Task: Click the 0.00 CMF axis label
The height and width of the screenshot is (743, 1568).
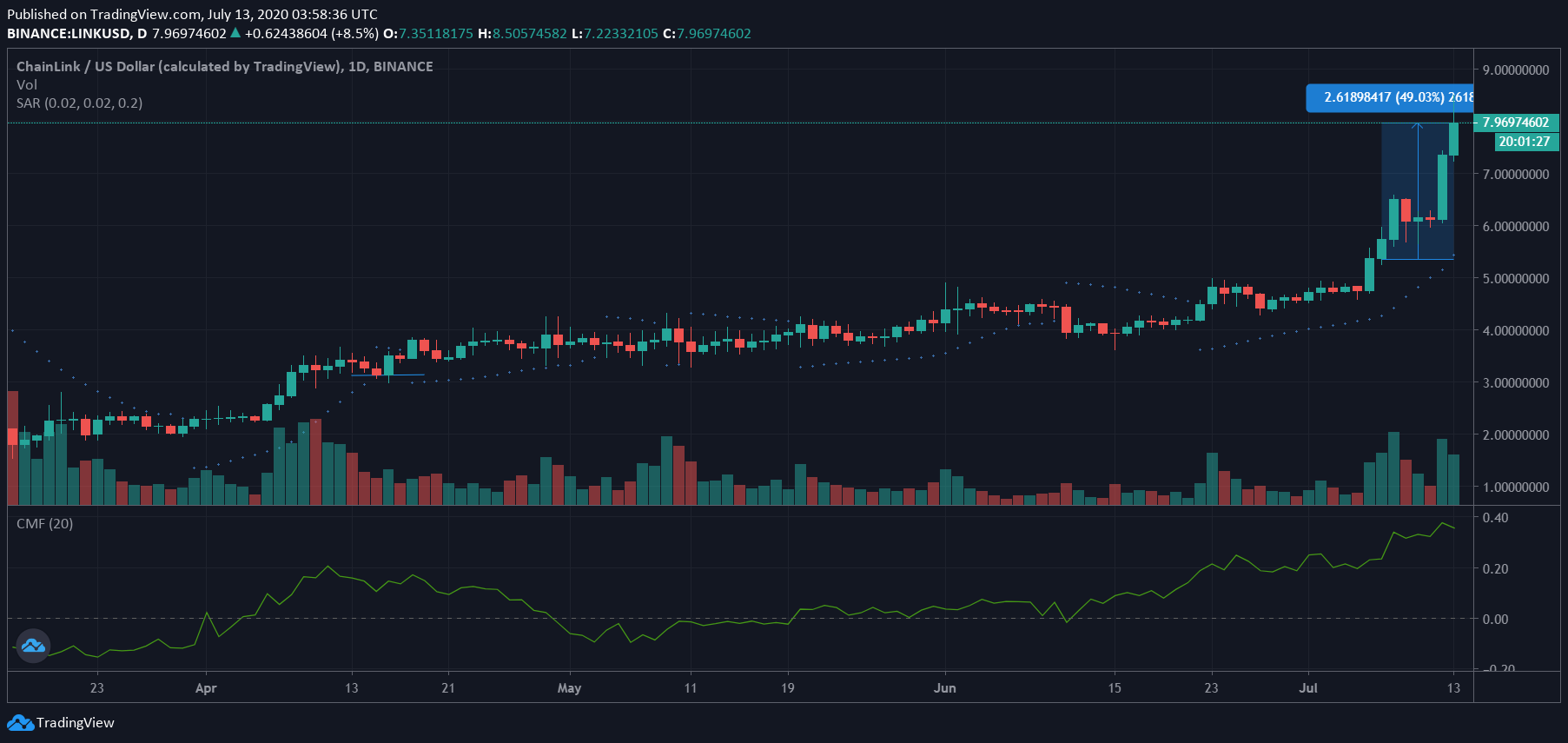Action: (x=1495, y=620)
